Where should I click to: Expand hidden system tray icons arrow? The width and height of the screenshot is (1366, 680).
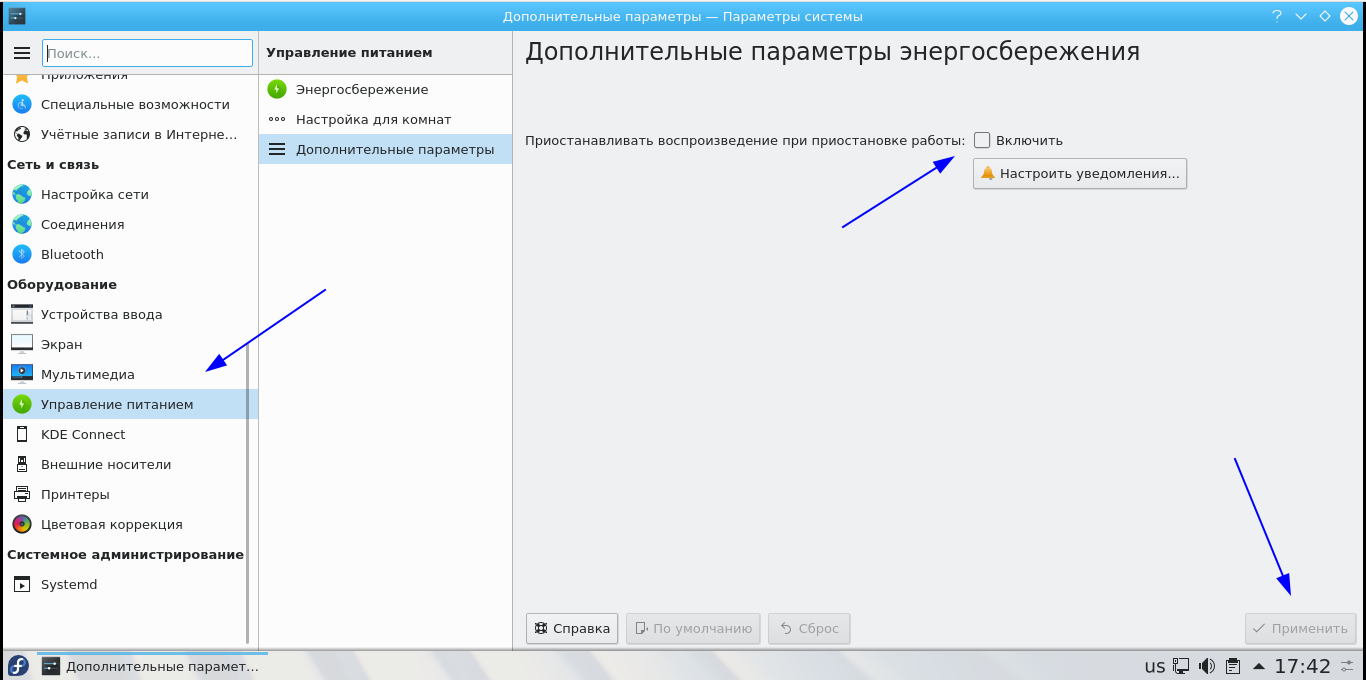pos(1258,666)
